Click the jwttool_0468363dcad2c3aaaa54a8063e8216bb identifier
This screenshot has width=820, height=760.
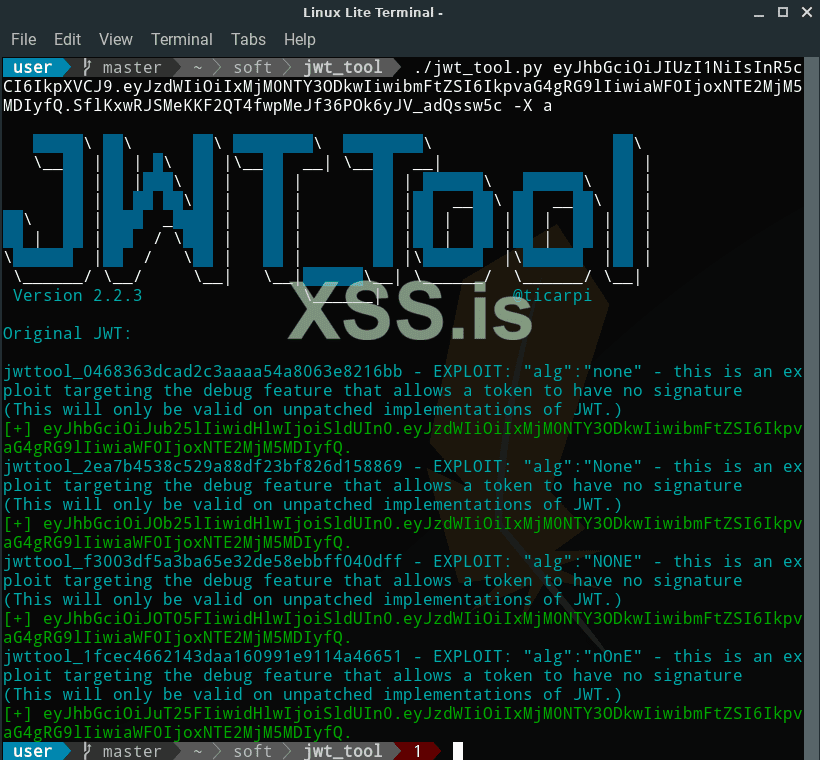point(203,371)
